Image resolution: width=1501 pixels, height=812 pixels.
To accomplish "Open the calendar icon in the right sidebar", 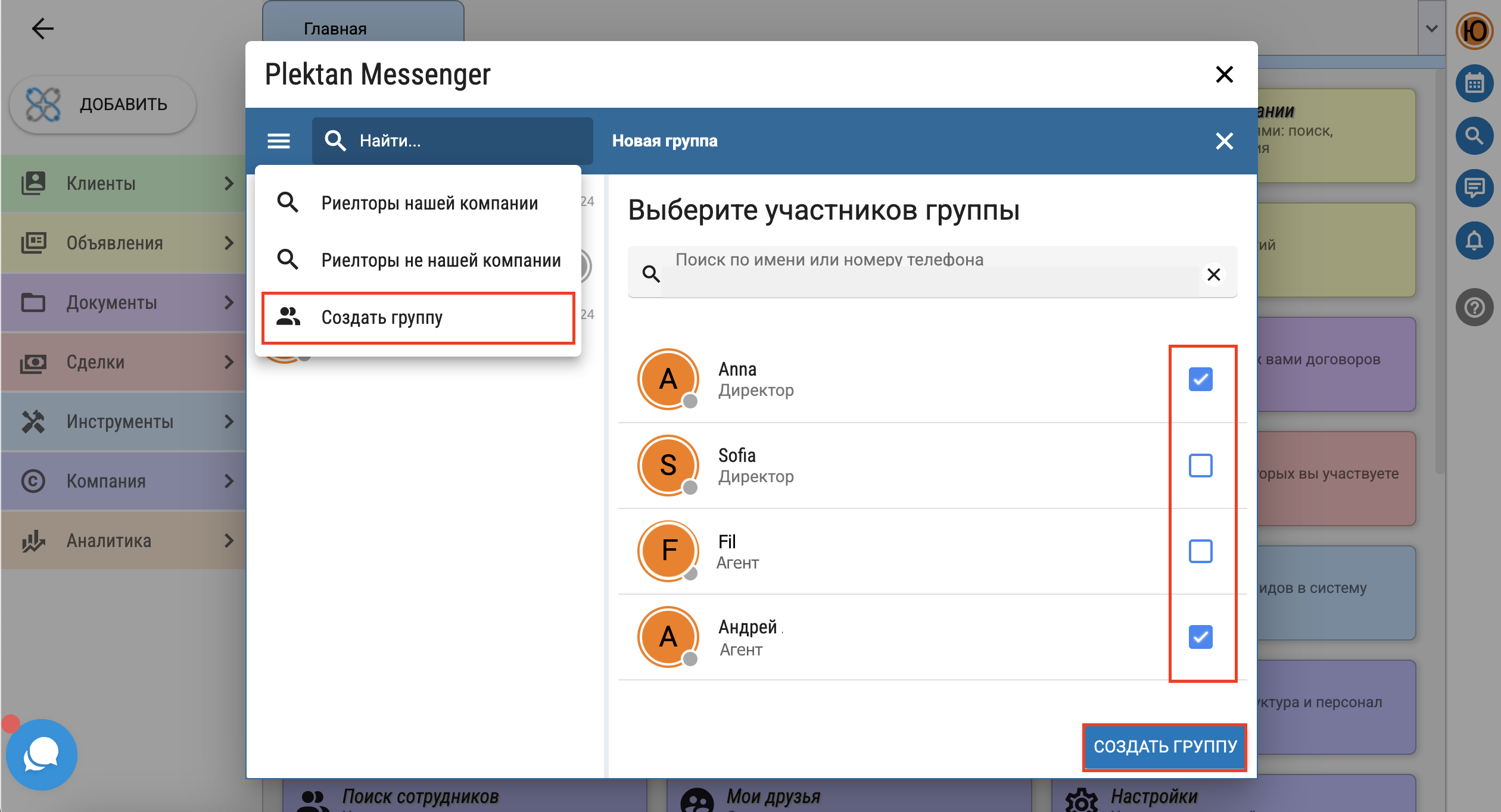I will pos(1474,83).
